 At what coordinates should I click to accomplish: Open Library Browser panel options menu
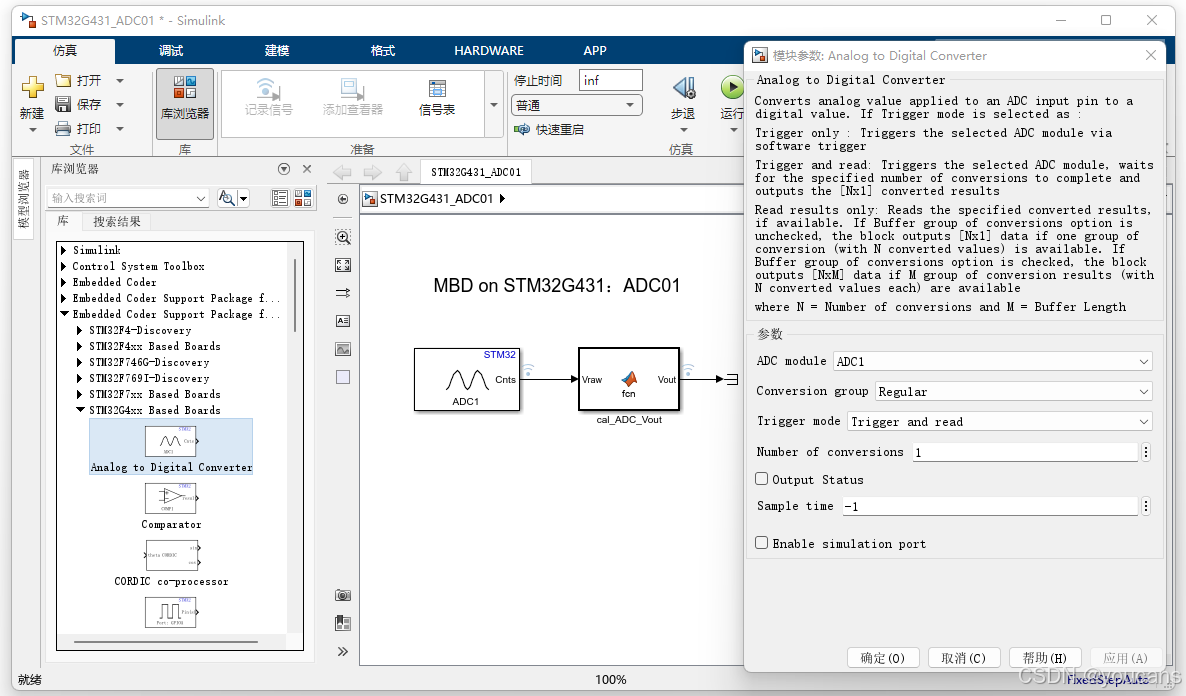284,169
